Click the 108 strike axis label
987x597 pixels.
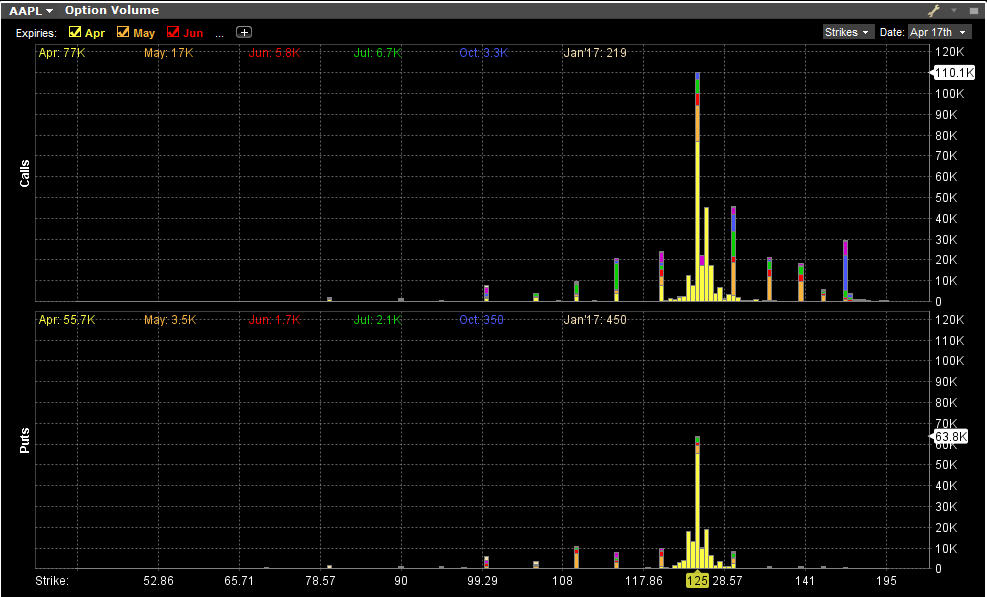[x=563, y=580]
